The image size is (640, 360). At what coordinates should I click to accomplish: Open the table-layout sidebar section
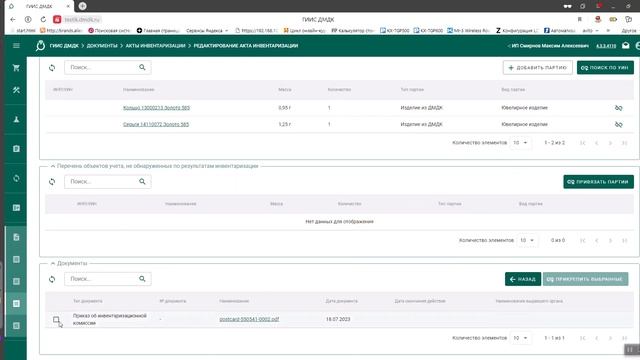coord(16,208)
